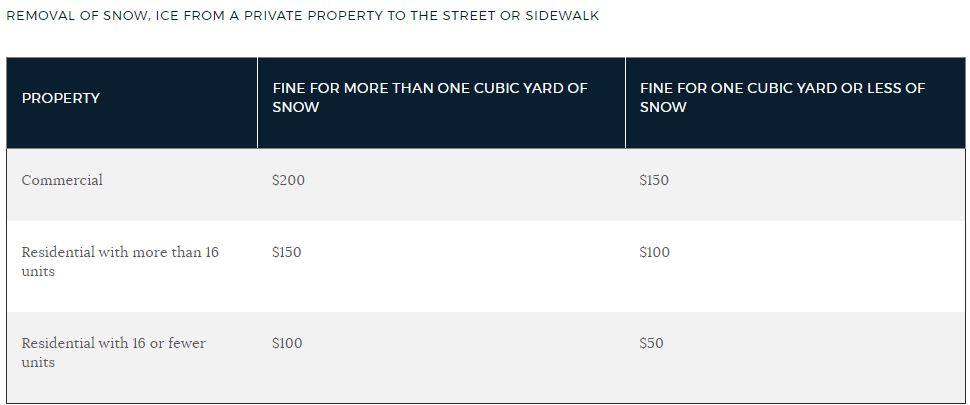Select $150 fine for residential over 16 units
Viewport: 970px width, 405px height.
click(286, 252)
